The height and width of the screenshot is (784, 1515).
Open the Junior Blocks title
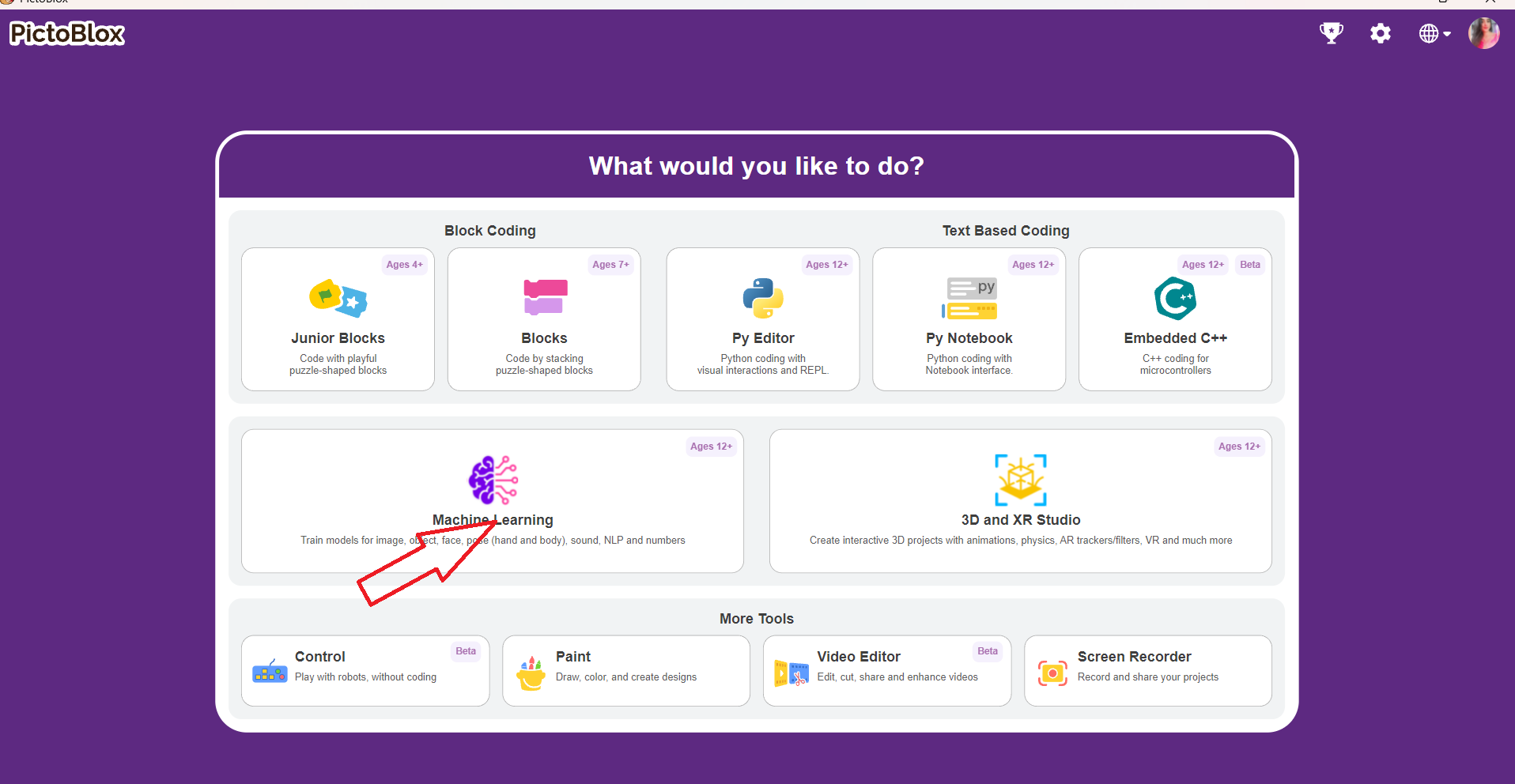point(338,338)
